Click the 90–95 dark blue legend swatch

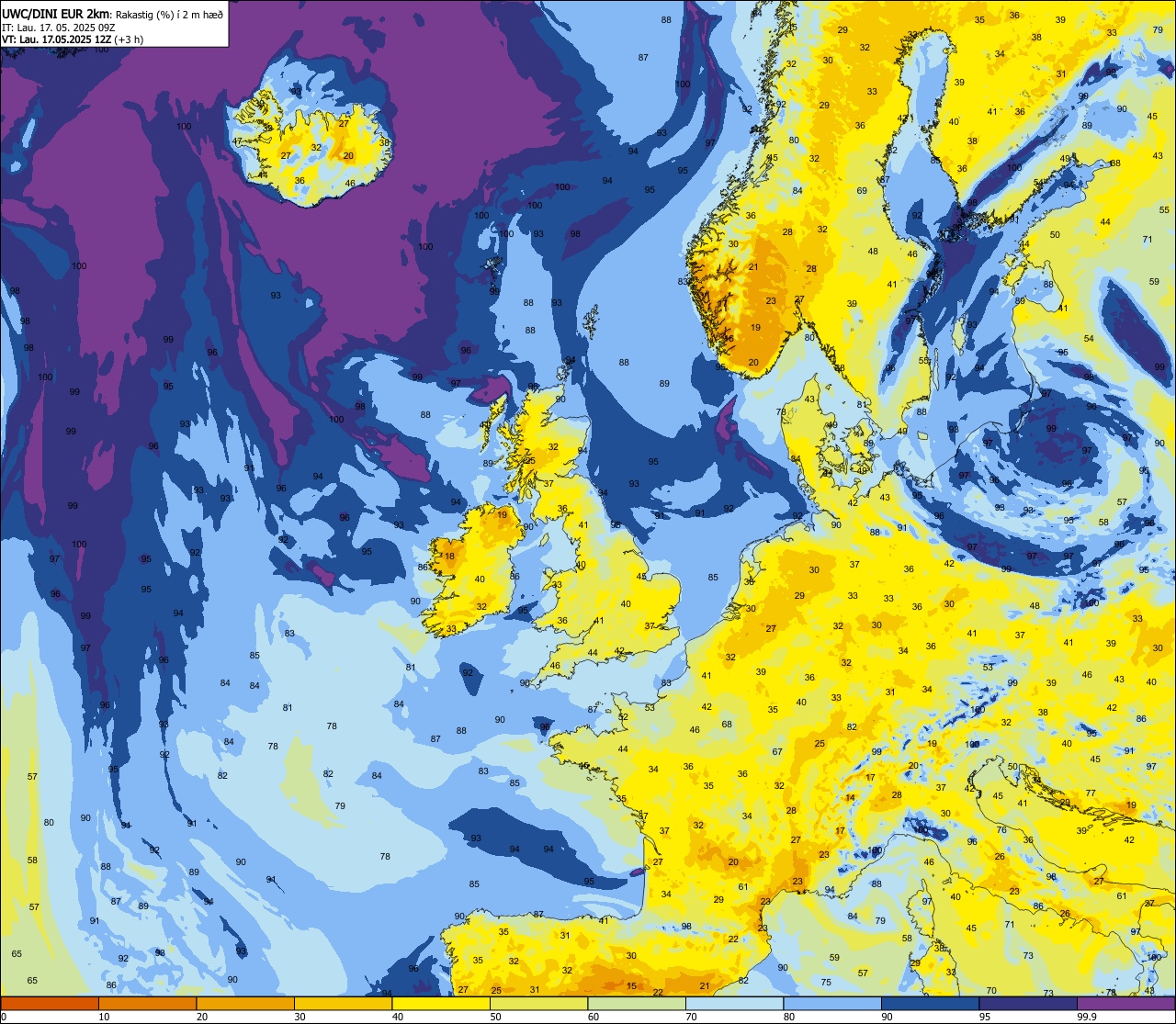click(x=930, y=1003)
